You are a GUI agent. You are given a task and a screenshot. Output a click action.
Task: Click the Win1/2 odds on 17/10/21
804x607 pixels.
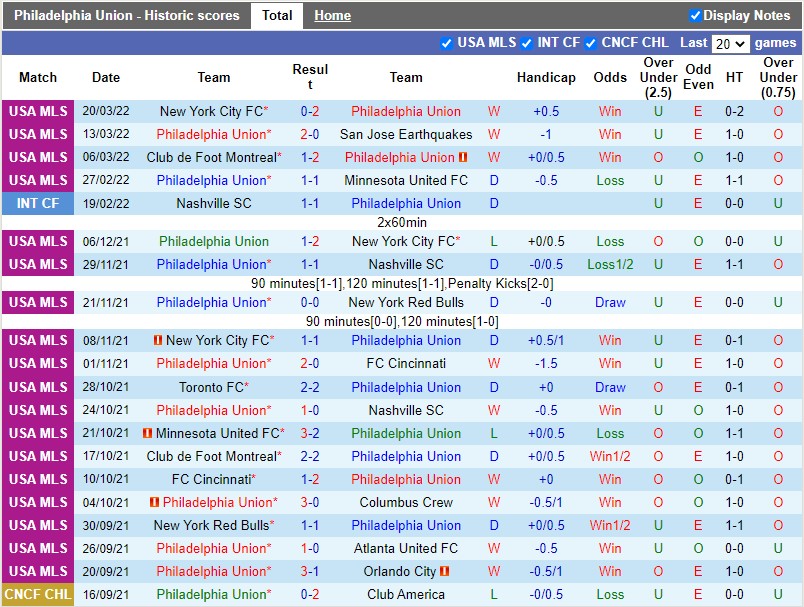[x=610, y=456]
